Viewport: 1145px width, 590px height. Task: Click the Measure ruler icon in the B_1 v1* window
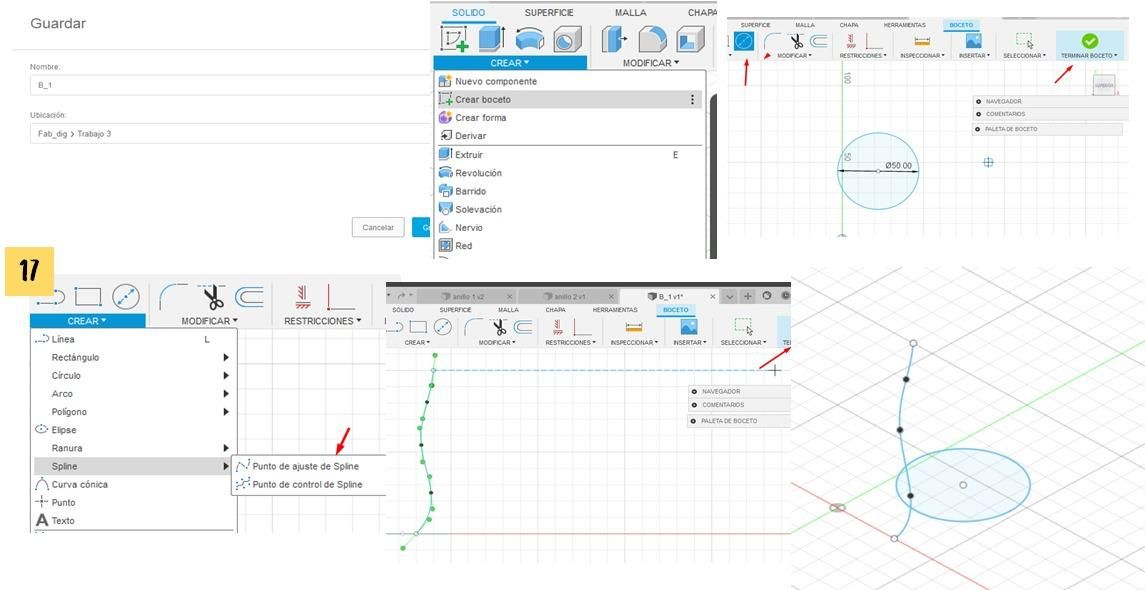(633, 327)
